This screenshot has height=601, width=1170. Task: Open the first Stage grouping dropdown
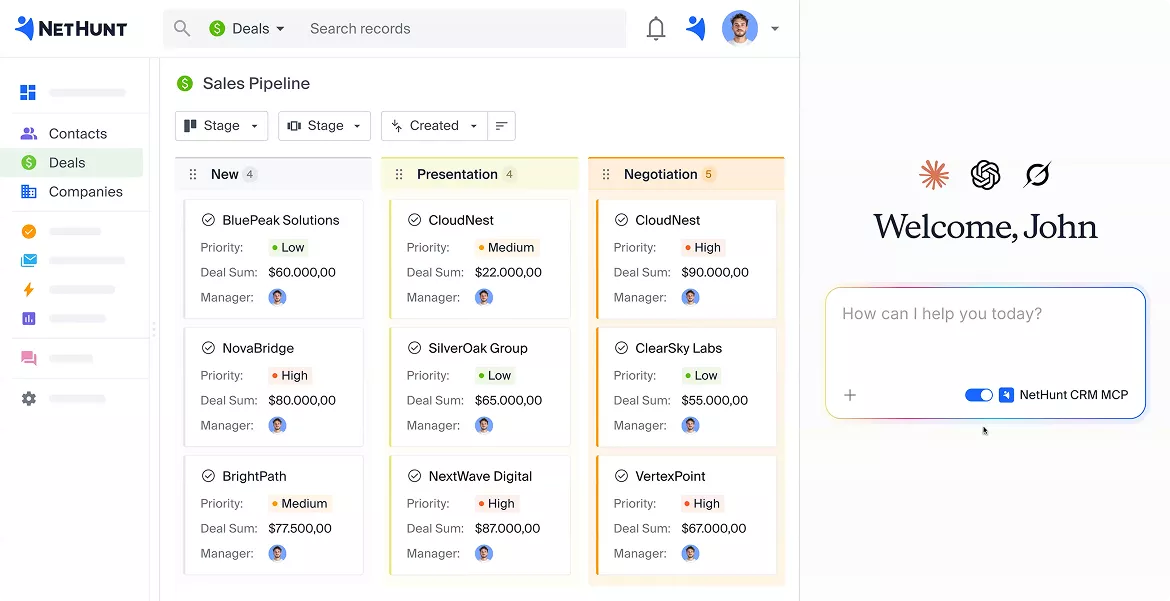pyautogui.click(x=221, y=125)
